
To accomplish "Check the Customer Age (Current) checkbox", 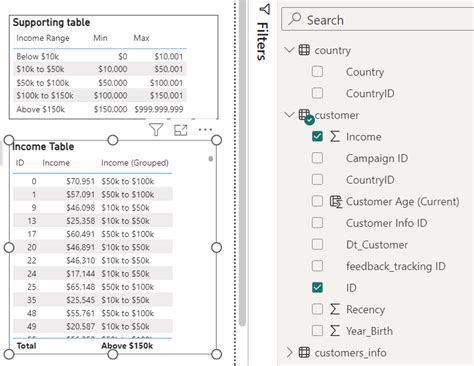I will pos(317,201).
